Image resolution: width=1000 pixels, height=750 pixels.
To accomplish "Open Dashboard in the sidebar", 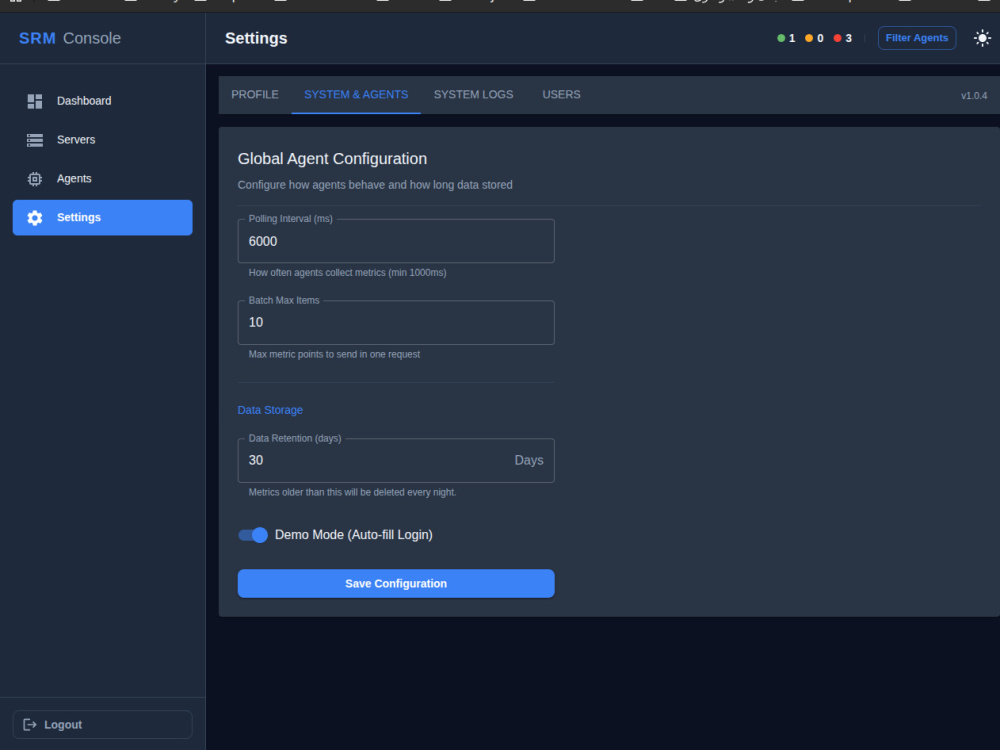I will pos(102,101).
